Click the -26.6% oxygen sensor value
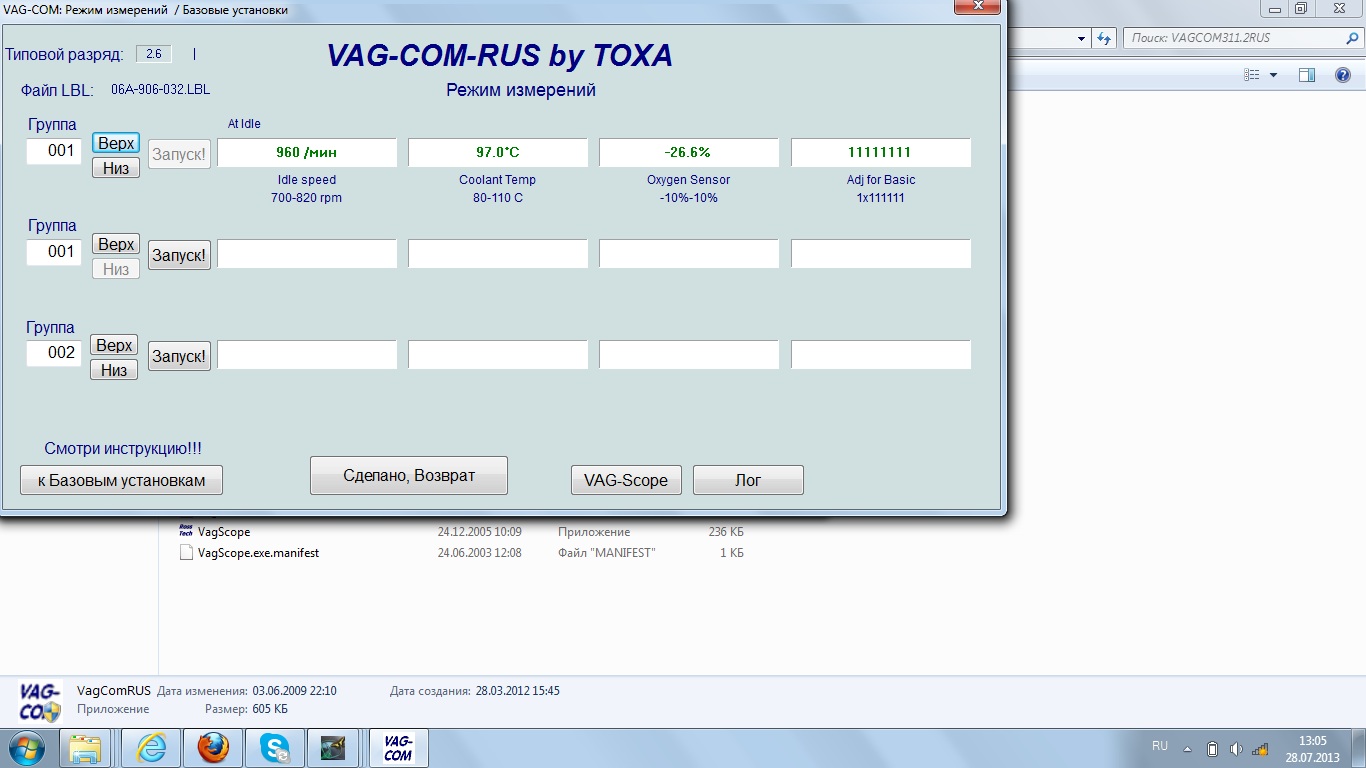This screenshot has height=768, width=1366. [689, 152]
